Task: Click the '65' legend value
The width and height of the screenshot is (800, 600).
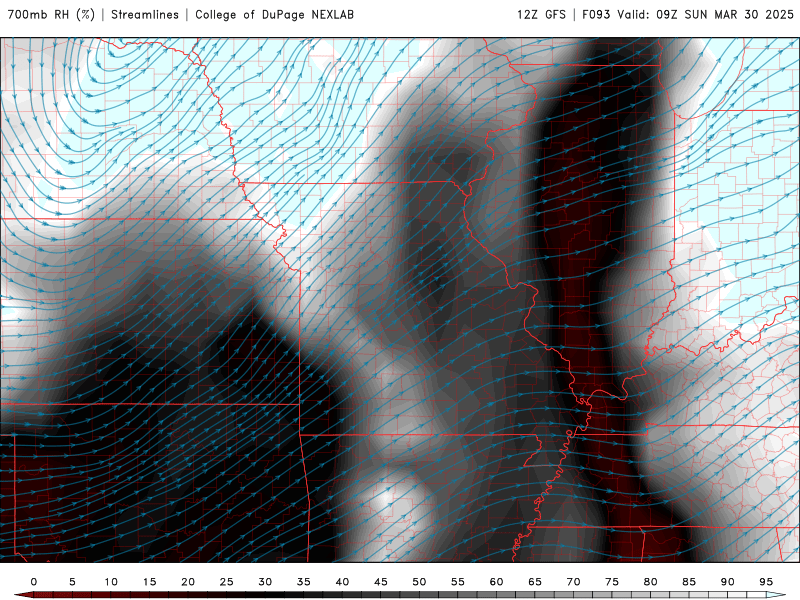Action: (535, 582)
